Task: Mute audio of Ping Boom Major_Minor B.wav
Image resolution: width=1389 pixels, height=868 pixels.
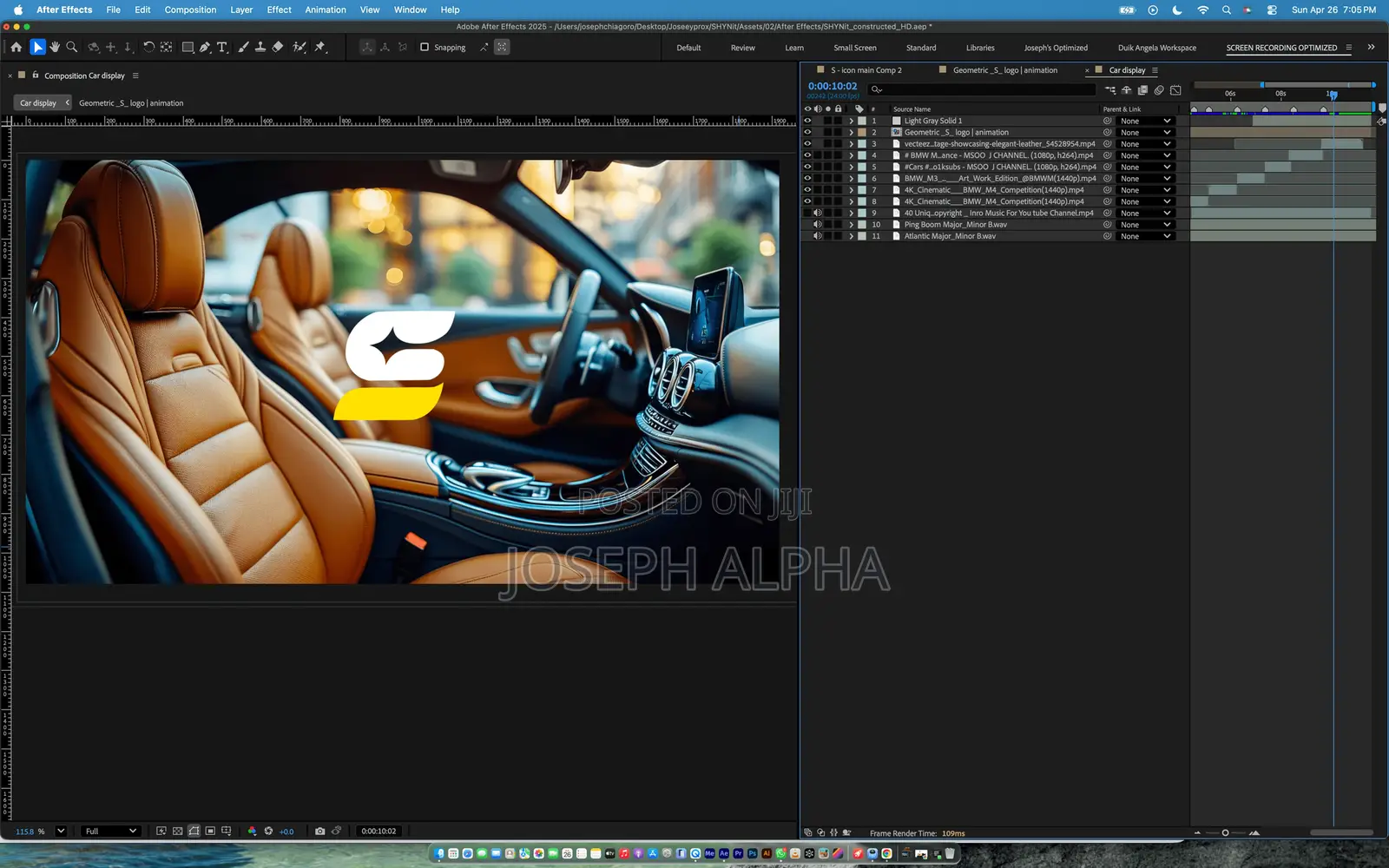Action: tap(817, 224)
